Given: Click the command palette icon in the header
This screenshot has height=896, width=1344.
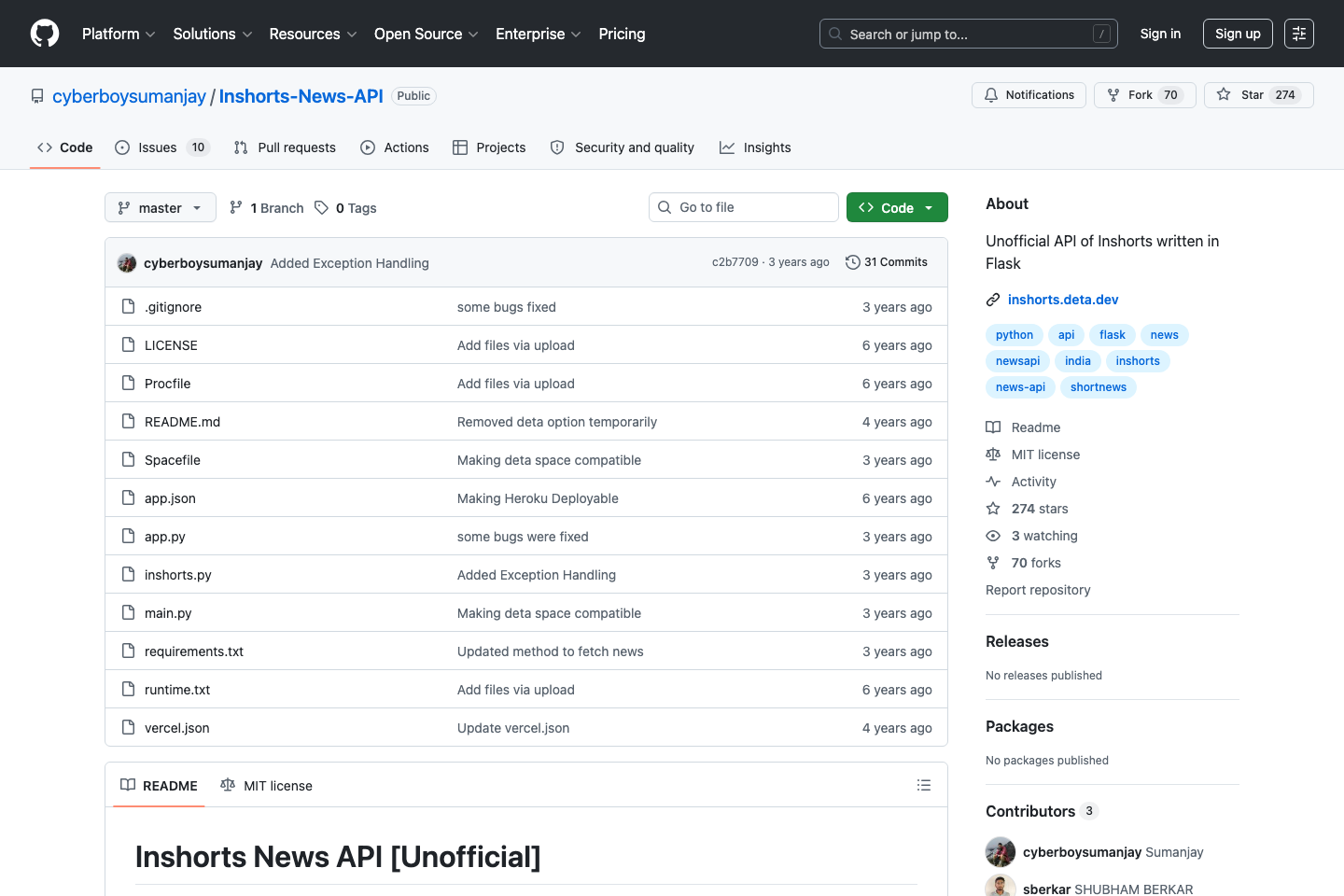Looking at the screenshot, I should (x=1299, y=34).
